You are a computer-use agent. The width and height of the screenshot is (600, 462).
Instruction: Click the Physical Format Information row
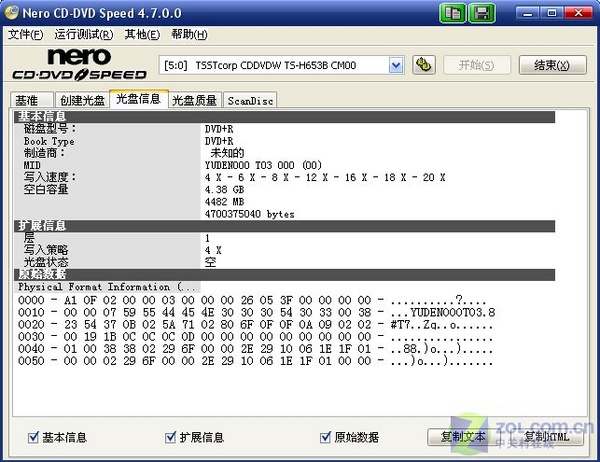[107, 287]
